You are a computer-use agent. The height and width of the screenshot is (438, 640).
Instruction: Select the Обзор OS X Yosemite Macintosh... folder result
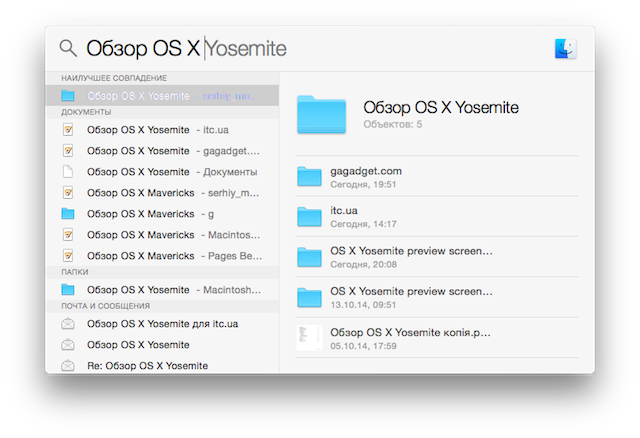pyautogui.click(x=162, y=290)
